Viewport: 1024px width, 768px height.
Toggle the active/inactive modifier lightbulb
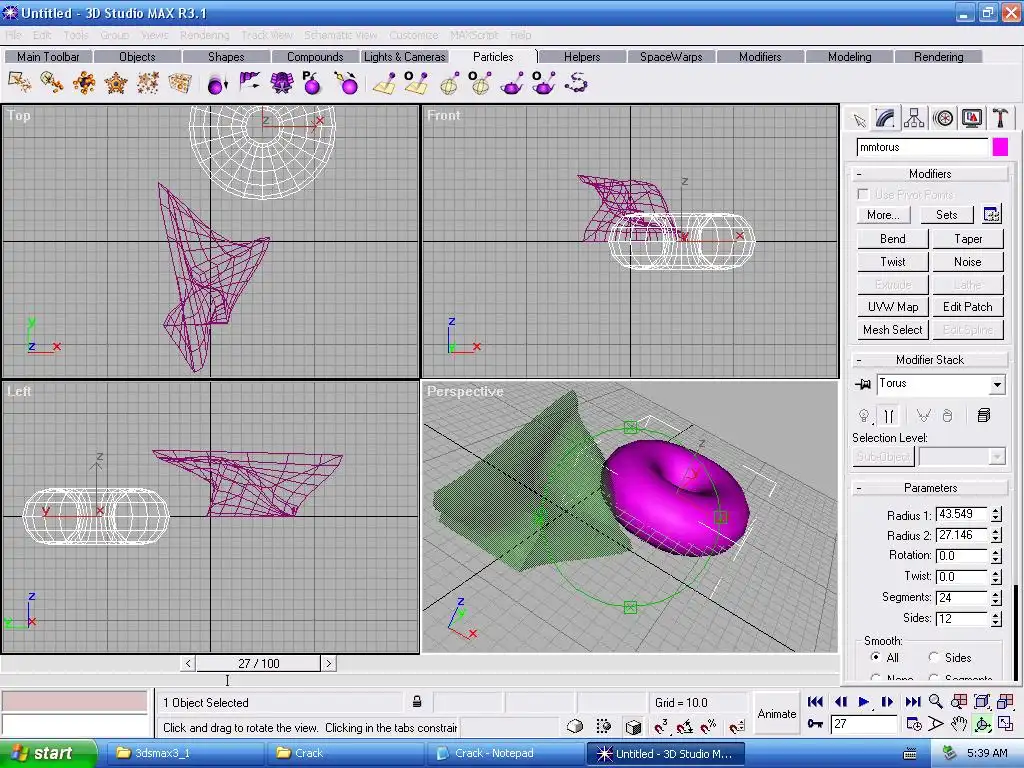click(x=864, y=415)
